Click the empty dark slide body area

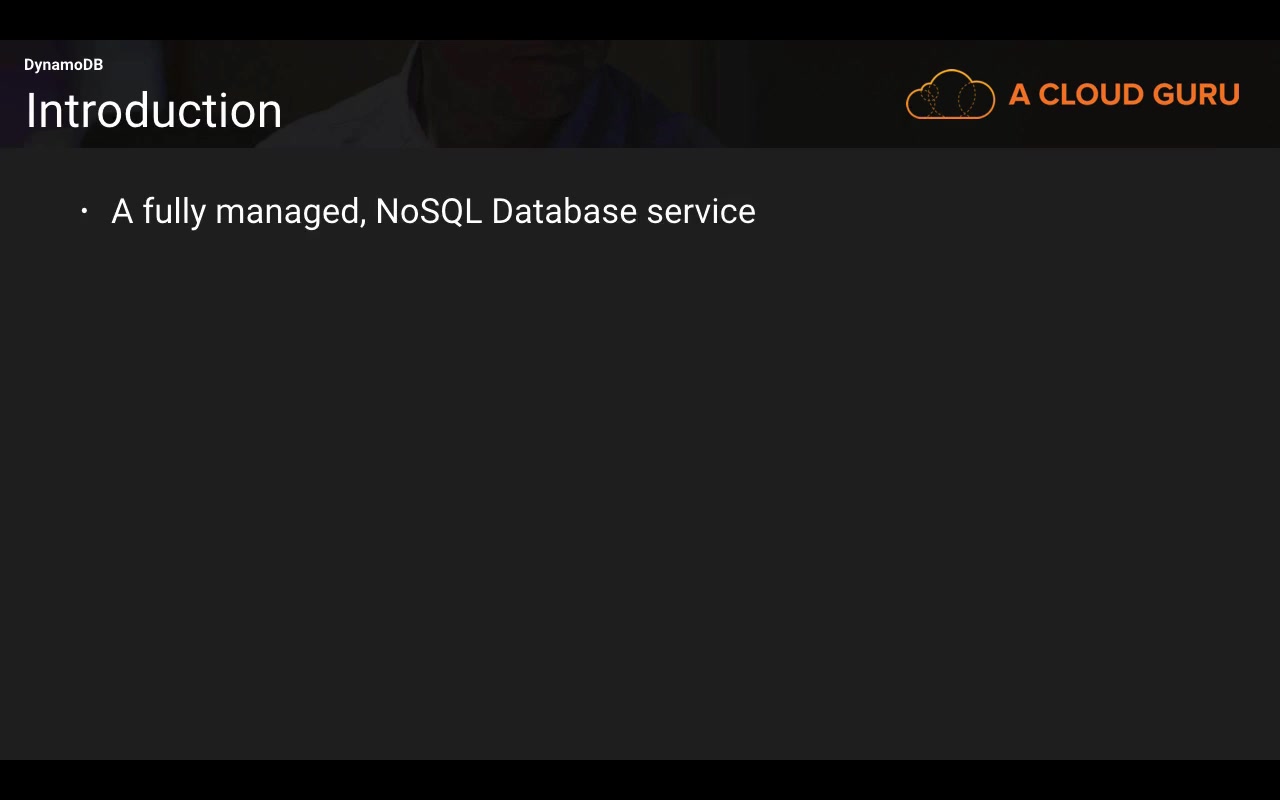click(640, 480)
